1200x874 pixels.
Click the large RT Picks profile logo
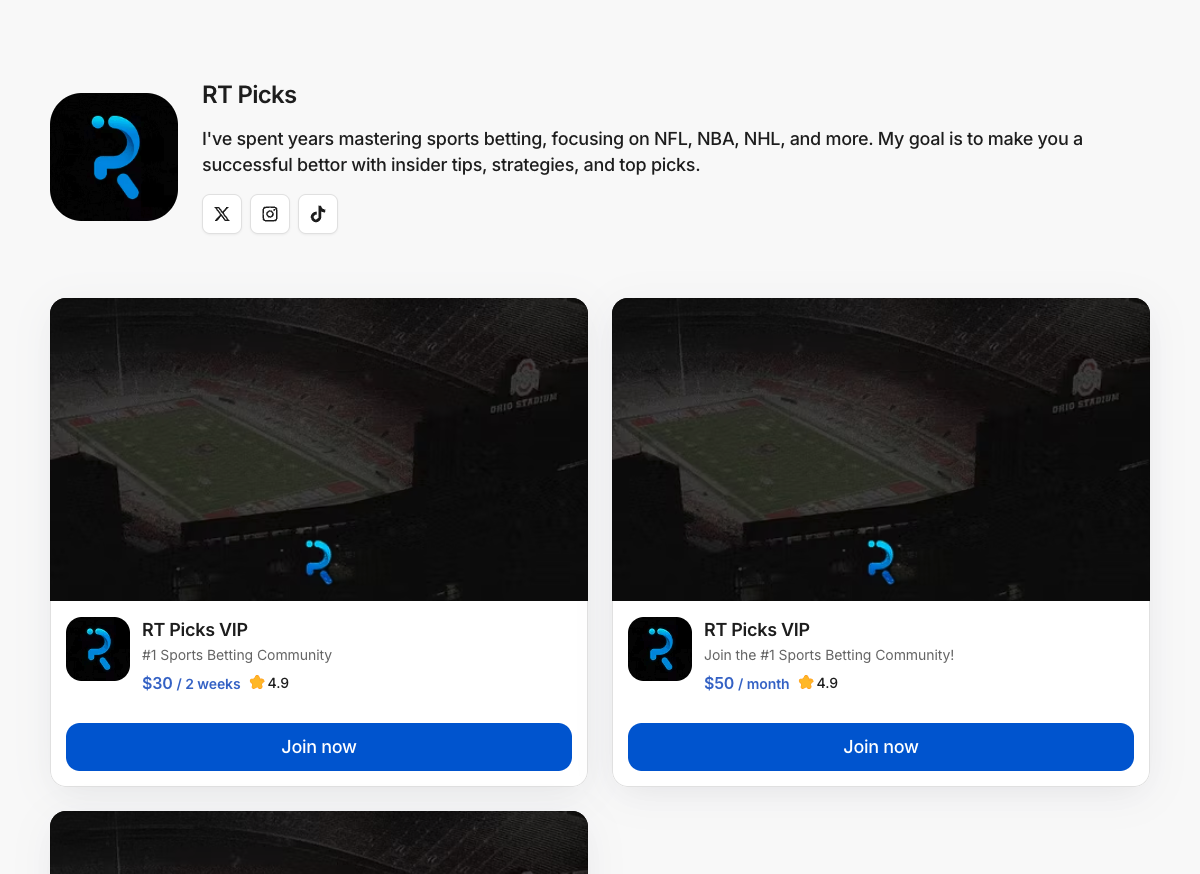[x=114, y=157]
